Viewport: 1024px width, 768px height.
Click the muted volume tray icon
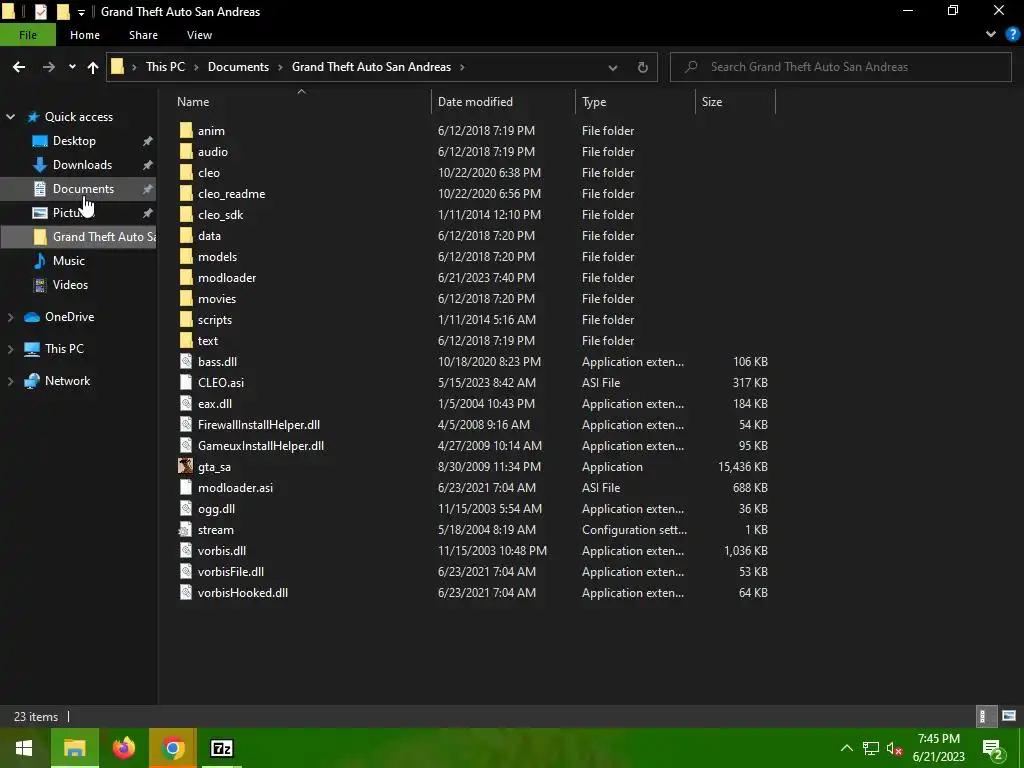point(894,748)
